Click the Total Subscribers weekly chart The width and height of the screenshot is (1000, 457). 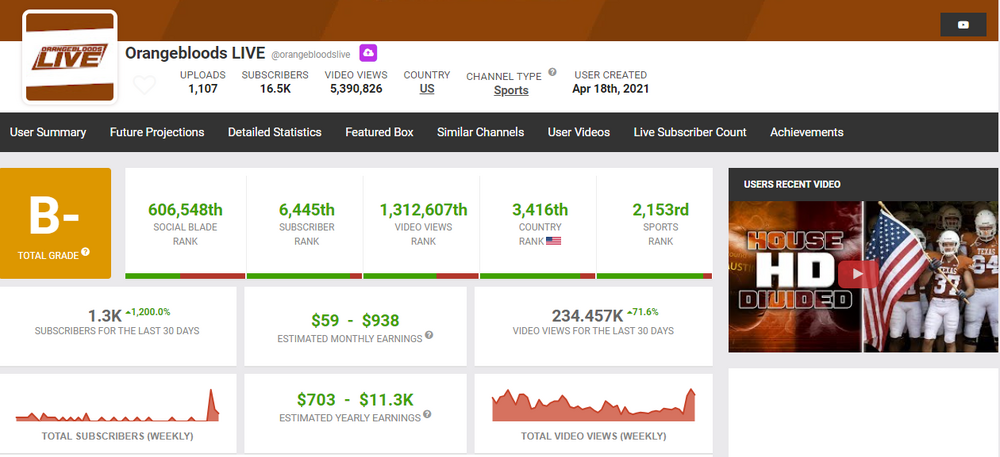click(x=118, y=405)
